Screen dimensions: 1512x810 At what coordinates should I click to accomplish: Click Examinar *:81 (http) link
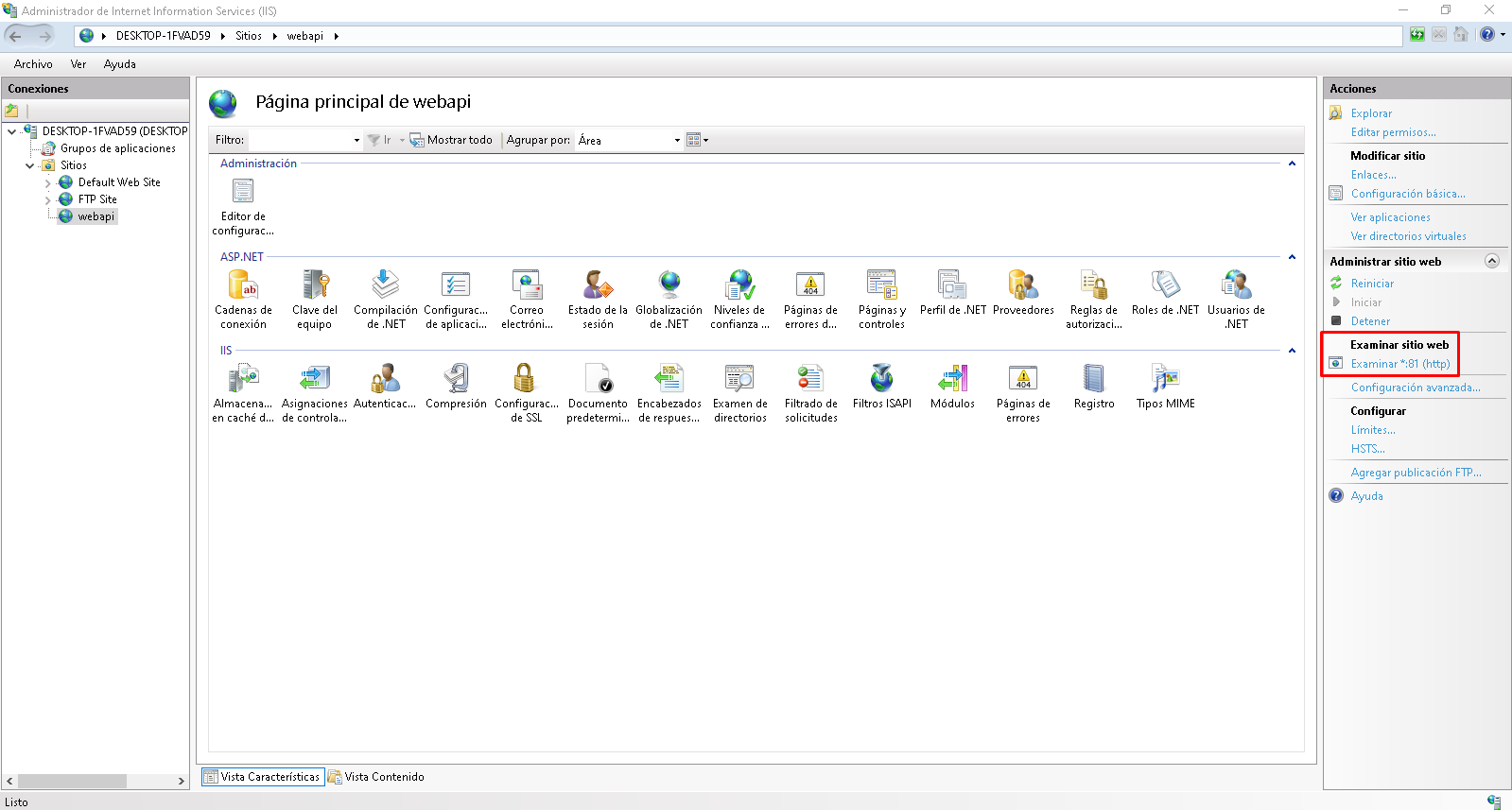click(1399, 364)
